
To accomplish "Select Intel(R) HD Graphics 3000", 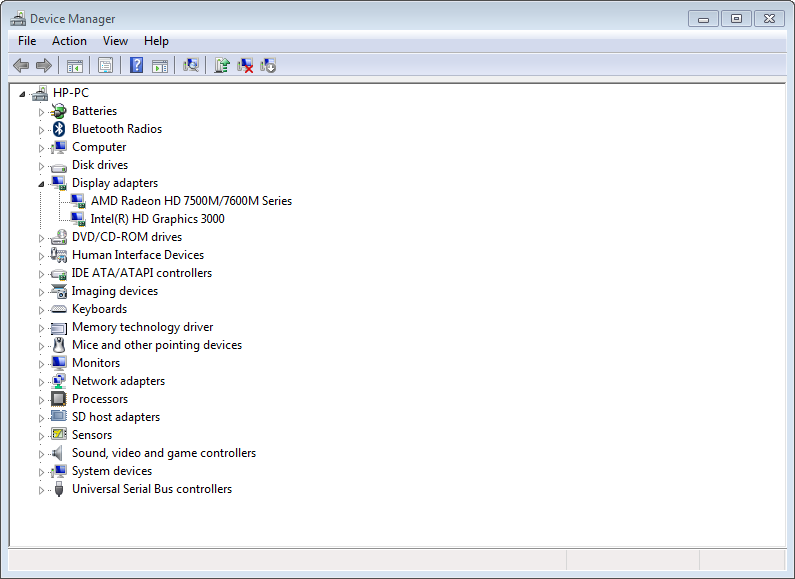I will pos(157,219).
